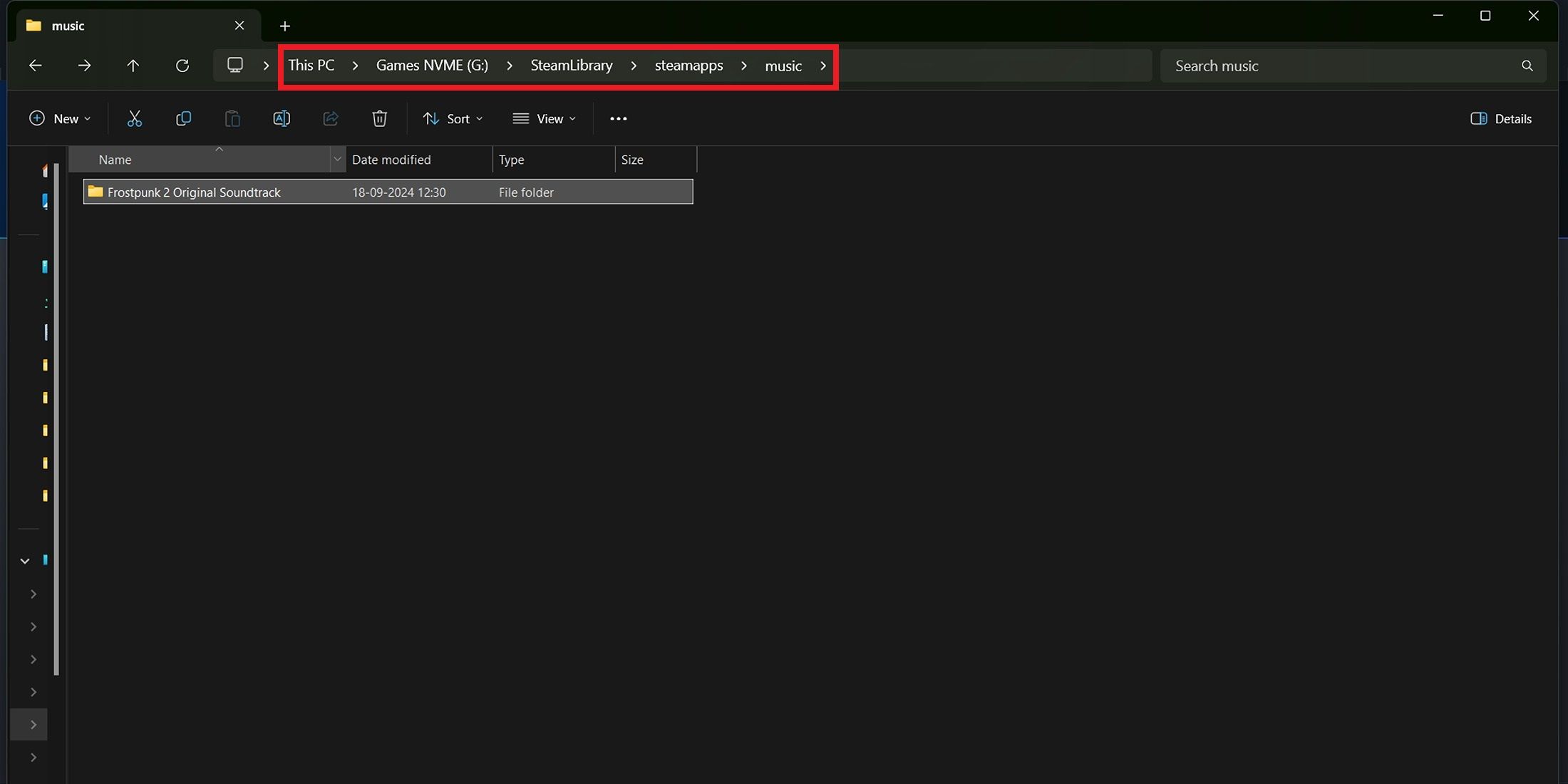
Task: Click the Search music field
Action: pos(1353,66)
